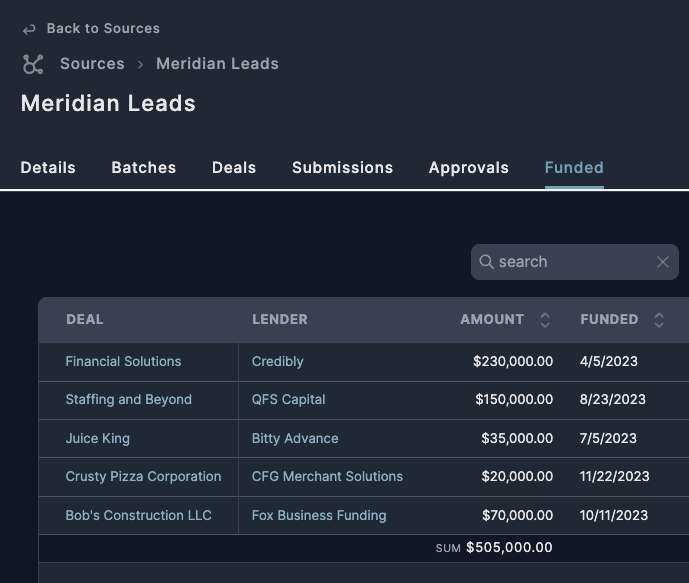Click Back to Sources link
The height and width of the screenshot is (583, 689).
(x=103, y=29)
